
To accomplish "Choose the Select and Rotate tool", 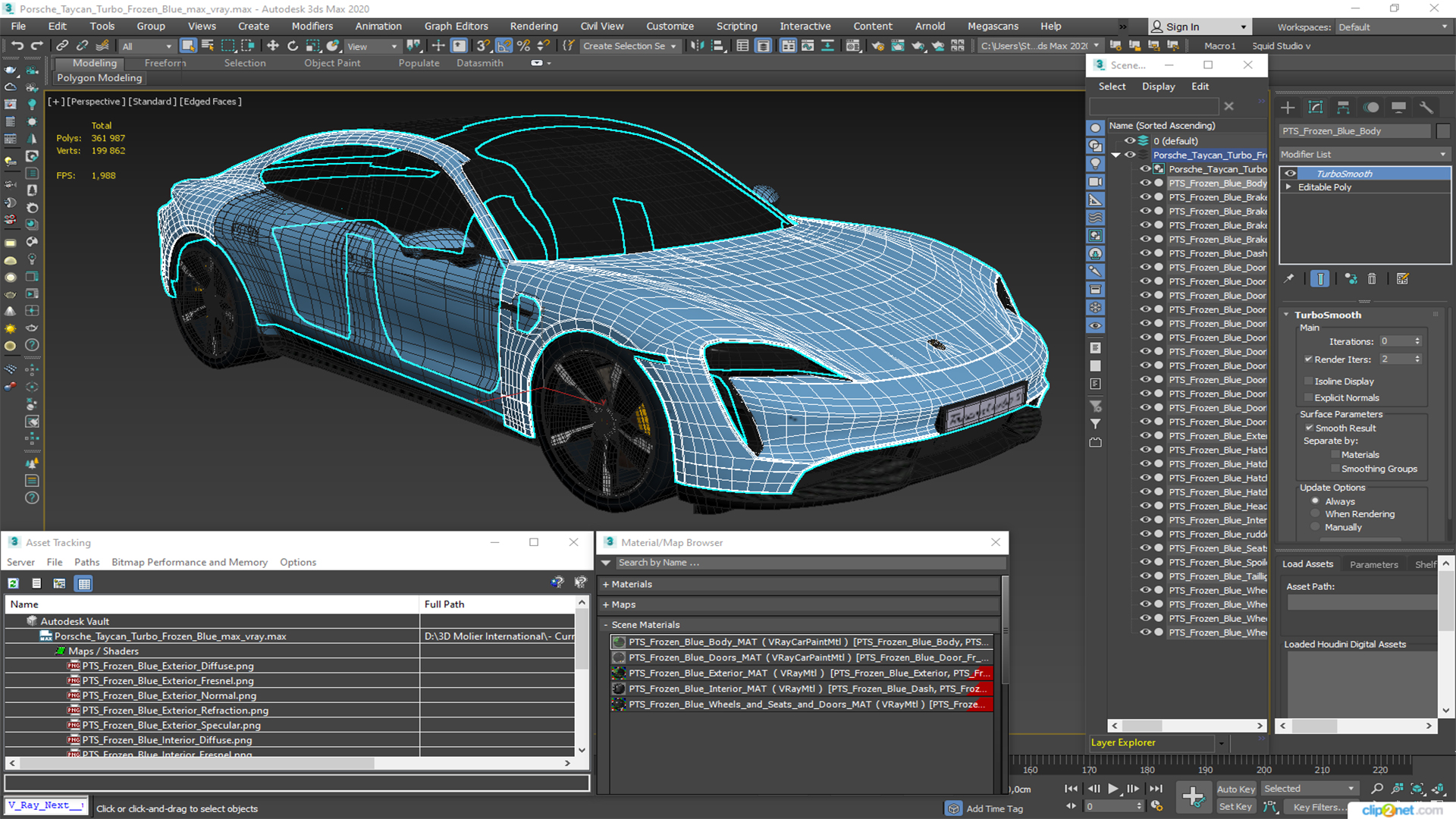I will pyautogui.click(x=293, y=46).
